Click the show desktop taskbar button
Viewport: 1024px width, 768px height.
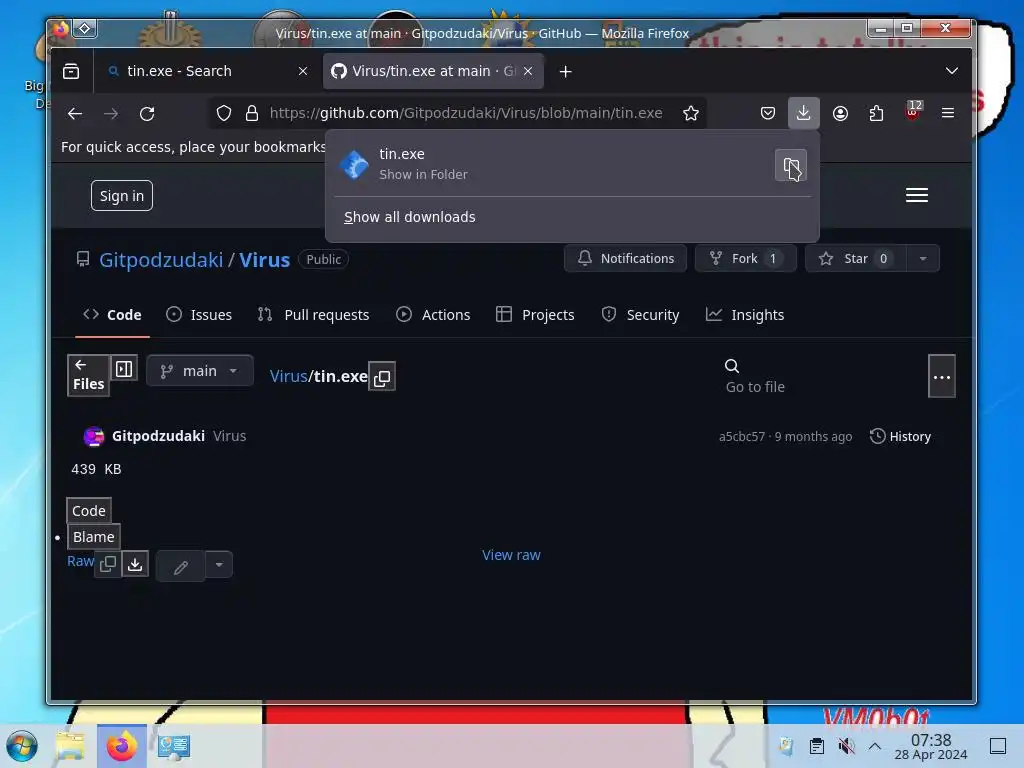click(x=997, y=746)
